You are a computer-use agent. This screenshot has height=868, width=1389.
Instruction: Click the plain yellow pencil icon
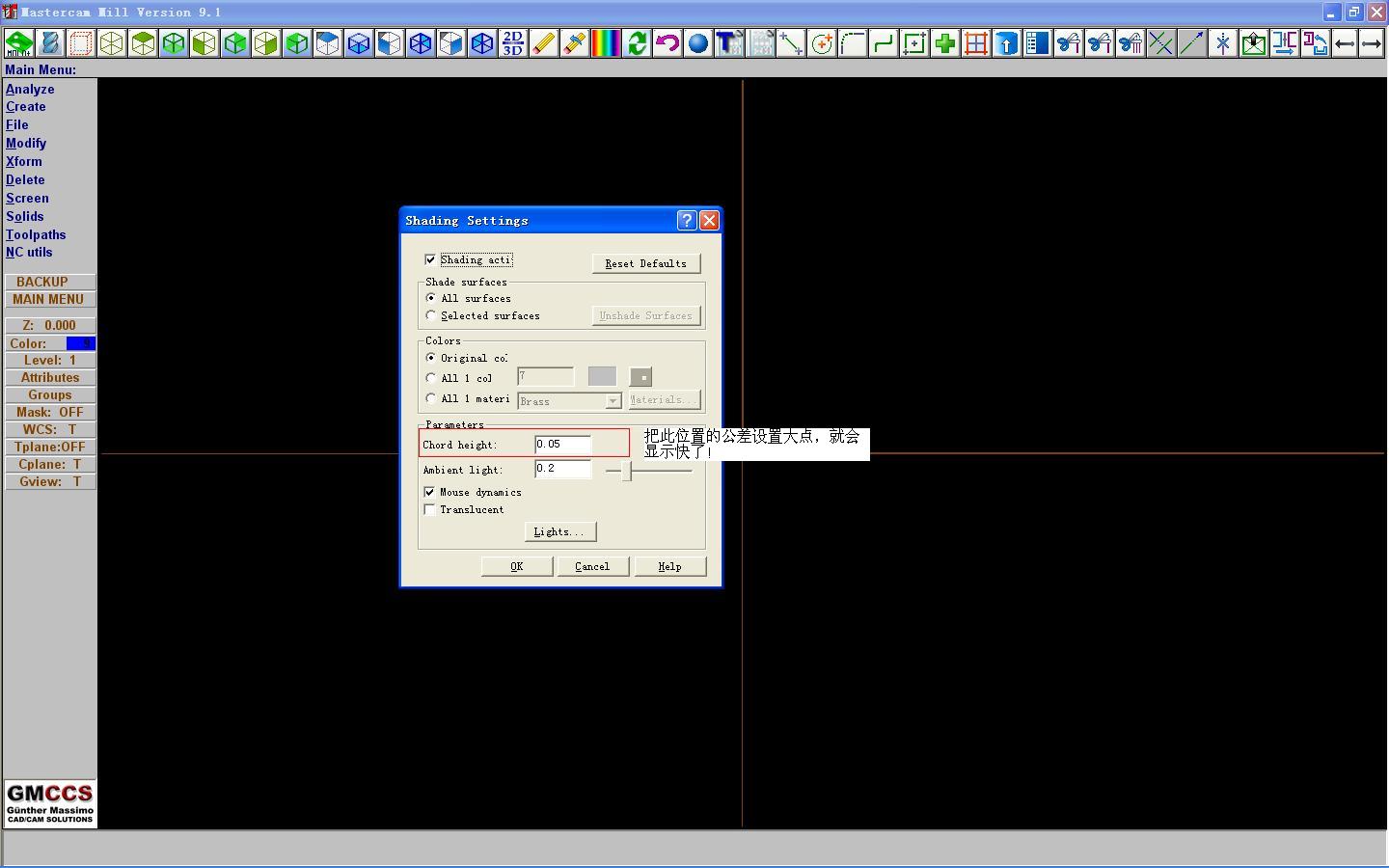[544, 43]
